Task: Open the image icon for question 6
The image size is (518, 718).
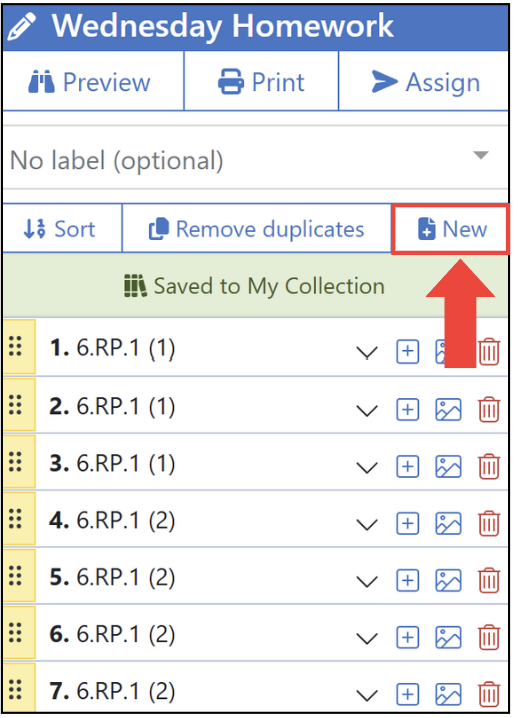Action: pos(448,637)
